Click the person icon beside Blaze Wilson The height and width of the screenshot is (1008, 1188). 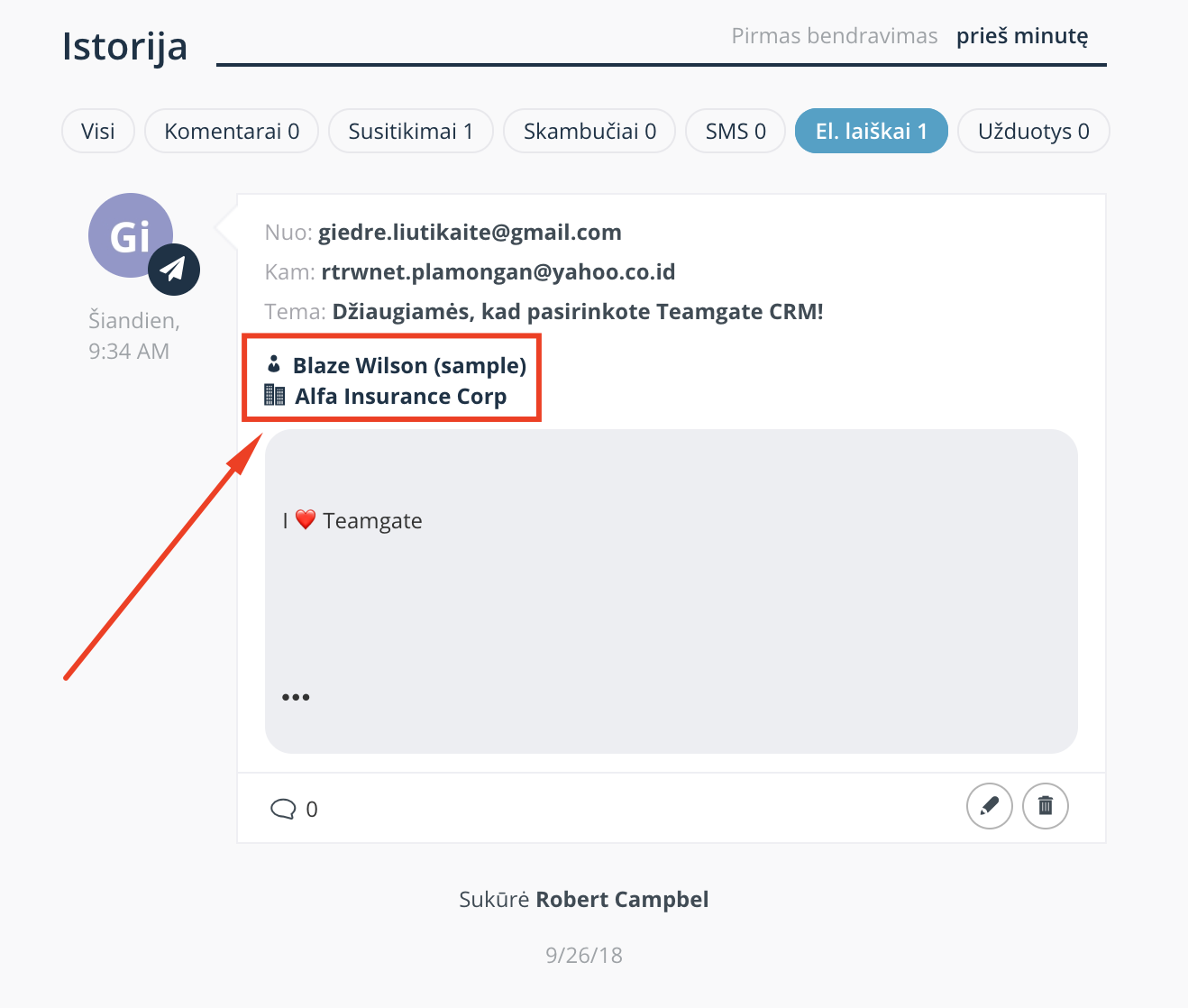274,365
